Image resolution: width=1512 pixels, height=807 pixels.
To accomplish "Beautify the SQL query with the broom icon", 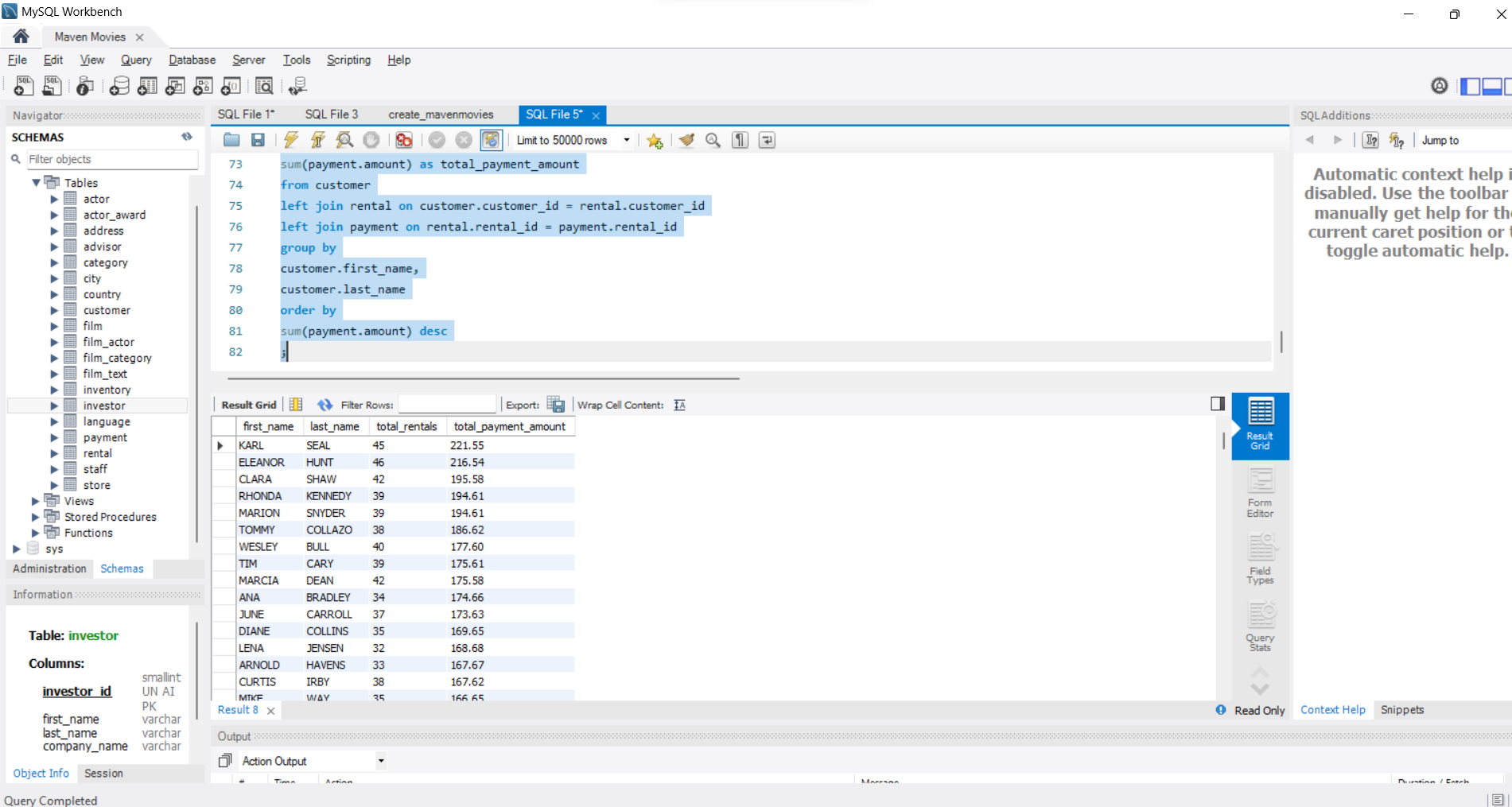I will [687, 140].
